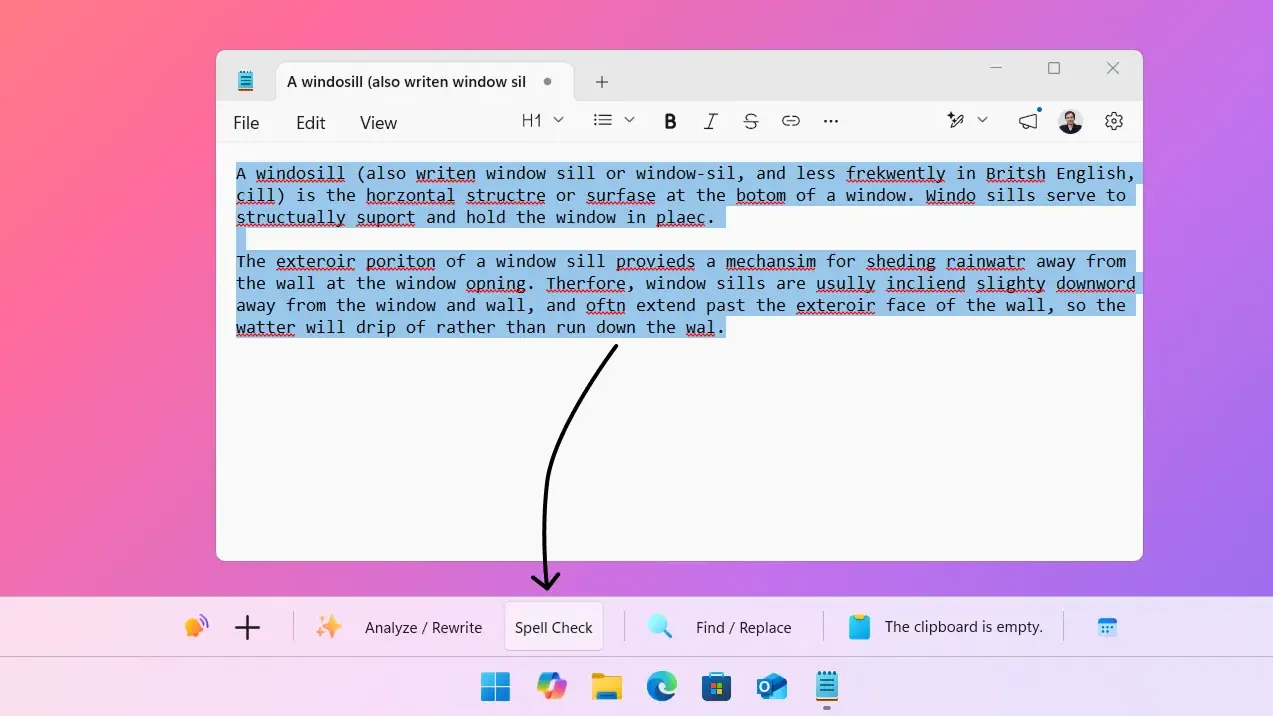Image resolution: width=1273 pixels, height=716 pixels.
Task: Click the misspelled word 'mechansim'
Action: click(x=770, y=261)
